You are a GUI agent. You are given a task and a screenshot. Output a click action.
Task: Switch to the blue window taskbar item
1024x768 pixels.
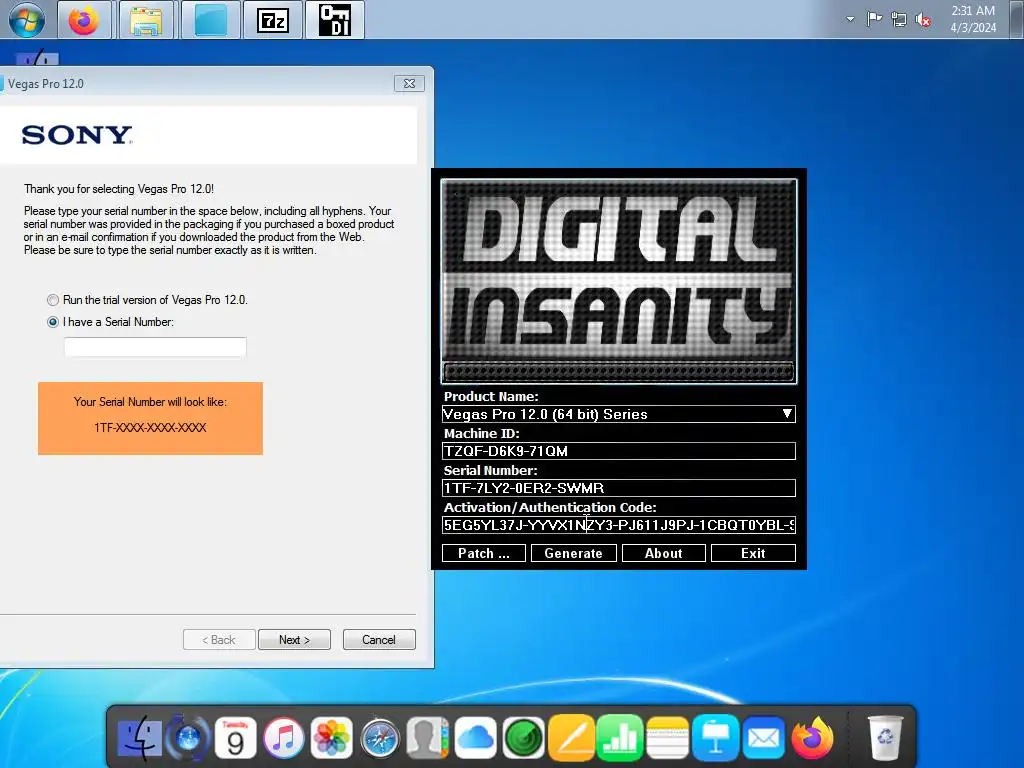pos(210,20)
